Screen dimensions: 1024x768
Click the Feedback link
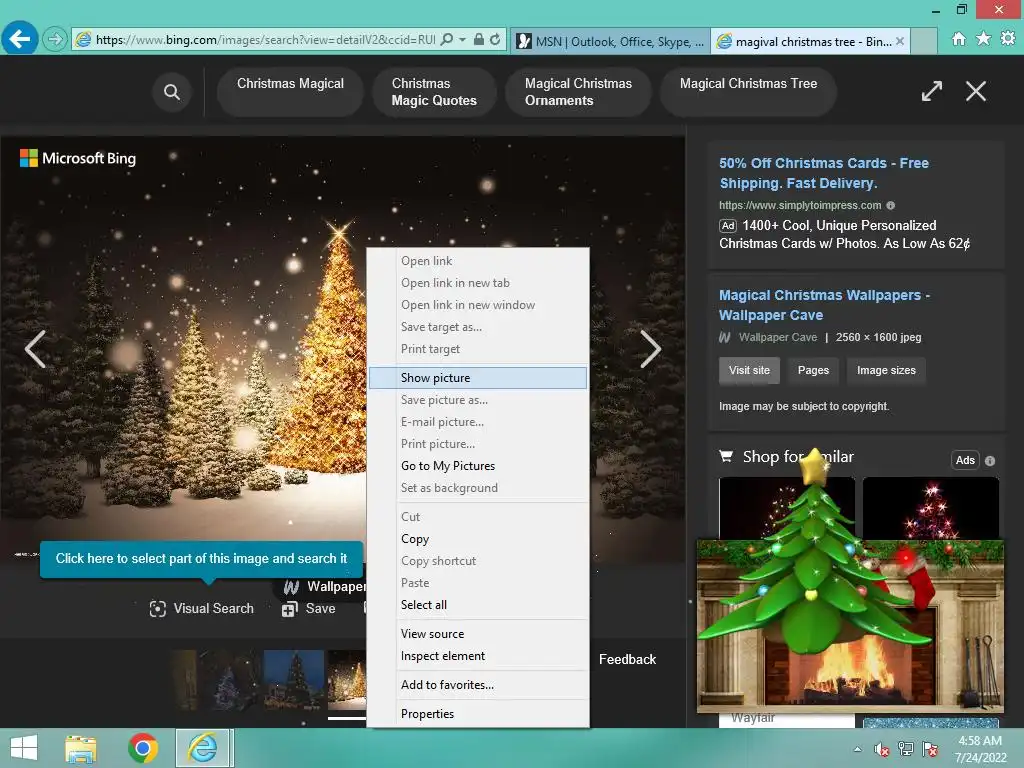(x=628, y=660)
